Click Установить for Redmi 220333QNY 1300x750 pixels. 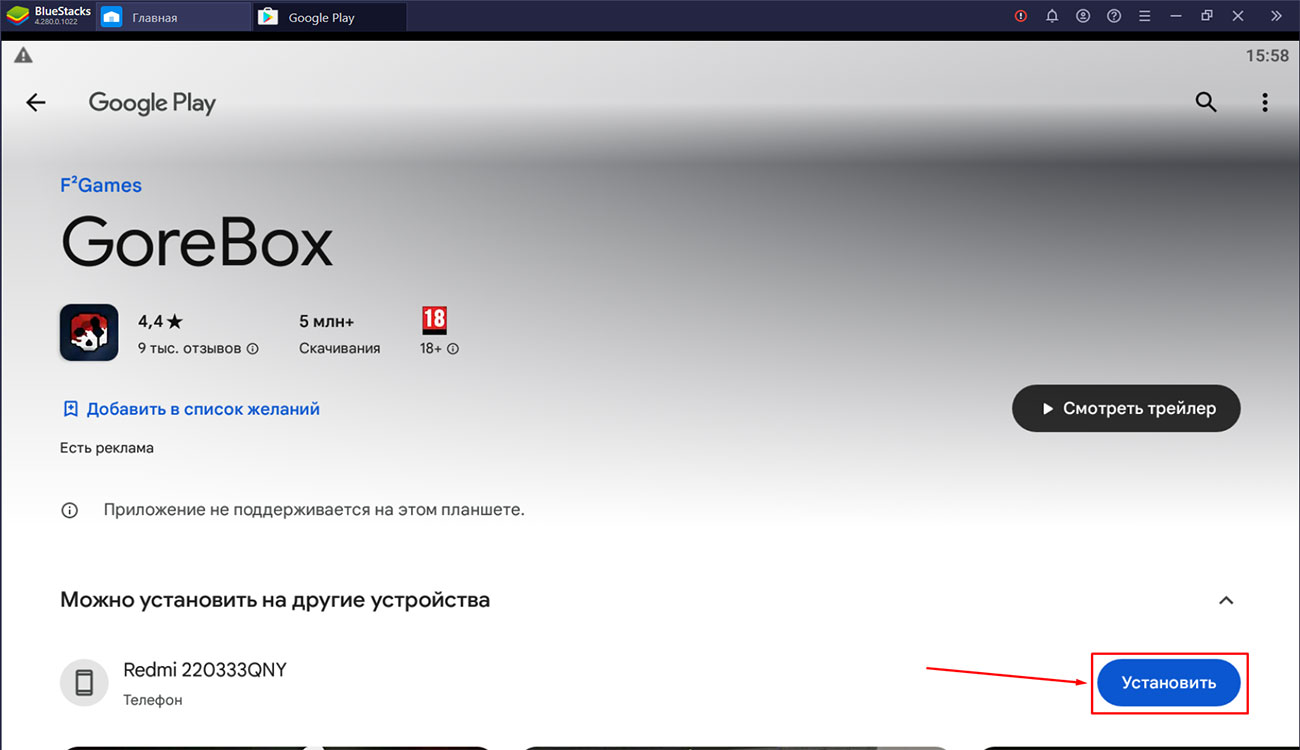pyautogui.click(x=1169, y=683)
